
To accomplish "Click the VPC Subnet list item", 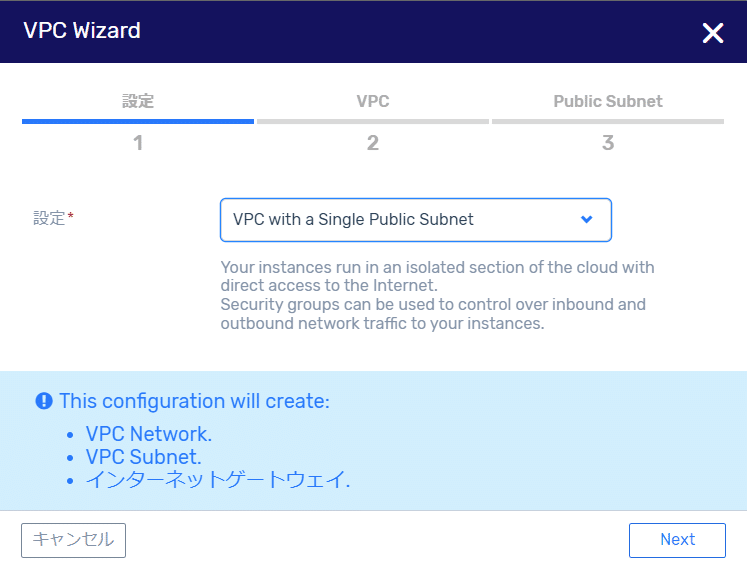I will point(143,457).
